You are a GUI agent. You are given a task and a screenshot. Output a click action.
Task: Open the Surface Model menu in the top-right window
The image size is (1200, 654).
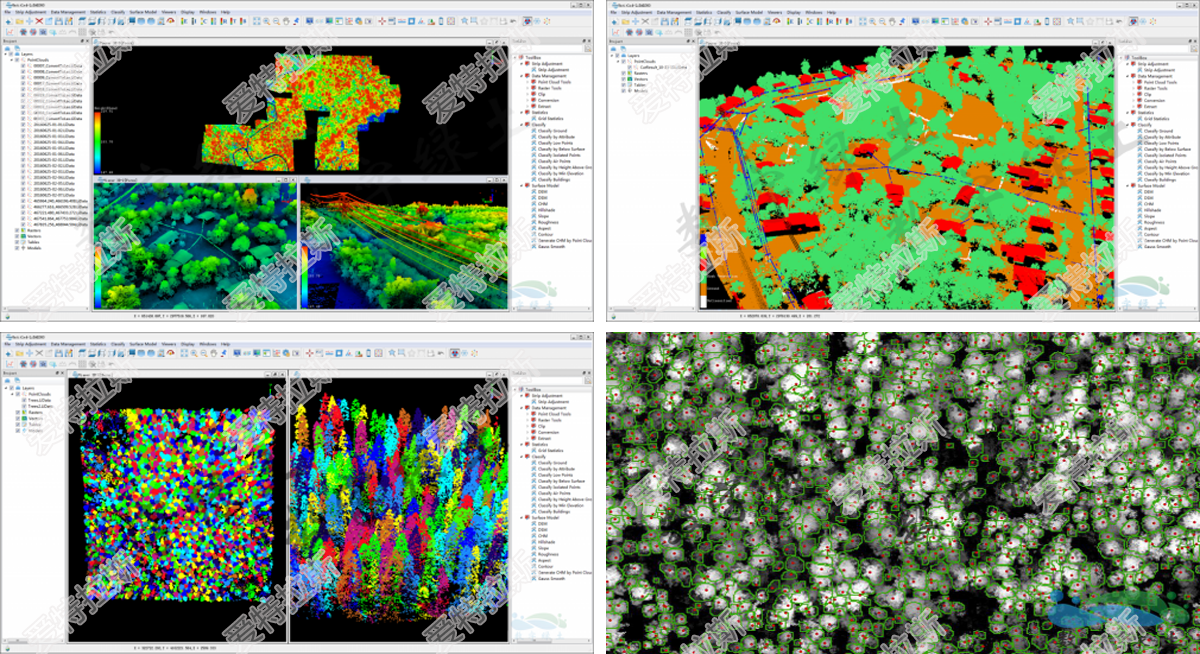click(x=748, y=10)
